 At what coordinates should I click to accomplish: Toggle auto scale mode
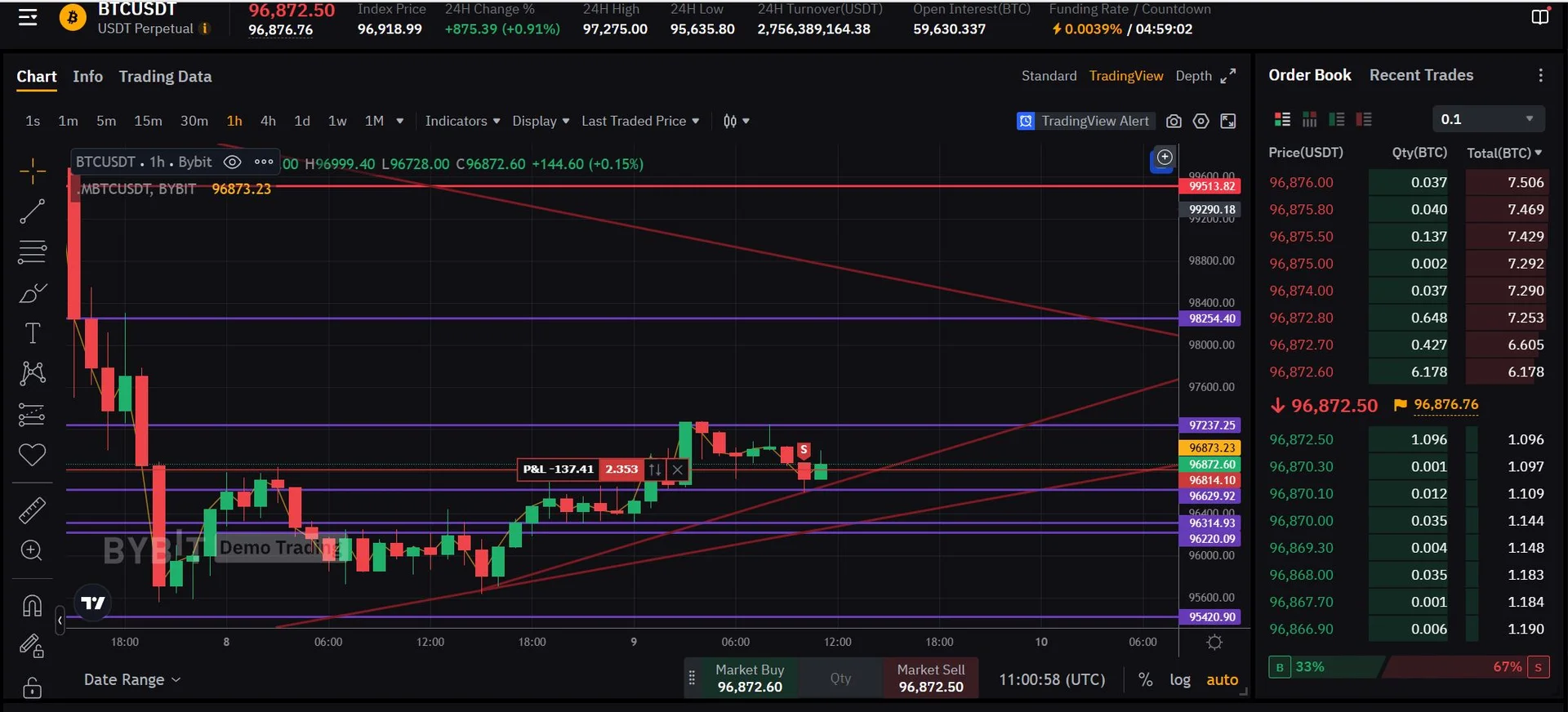click(1223, 679)
